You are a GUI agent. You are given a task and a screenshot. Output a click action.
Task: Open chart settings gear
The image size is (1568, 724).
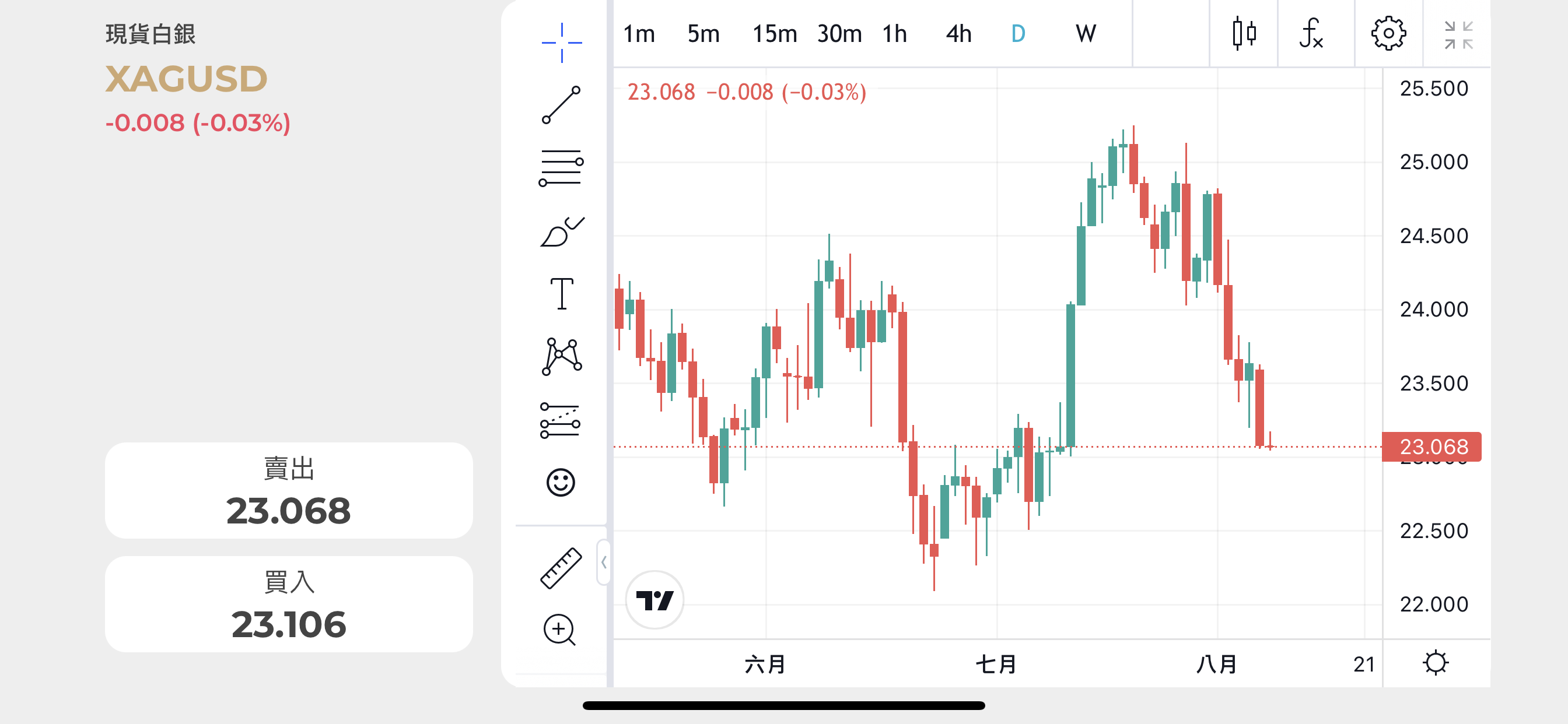tap(1388, 33)
